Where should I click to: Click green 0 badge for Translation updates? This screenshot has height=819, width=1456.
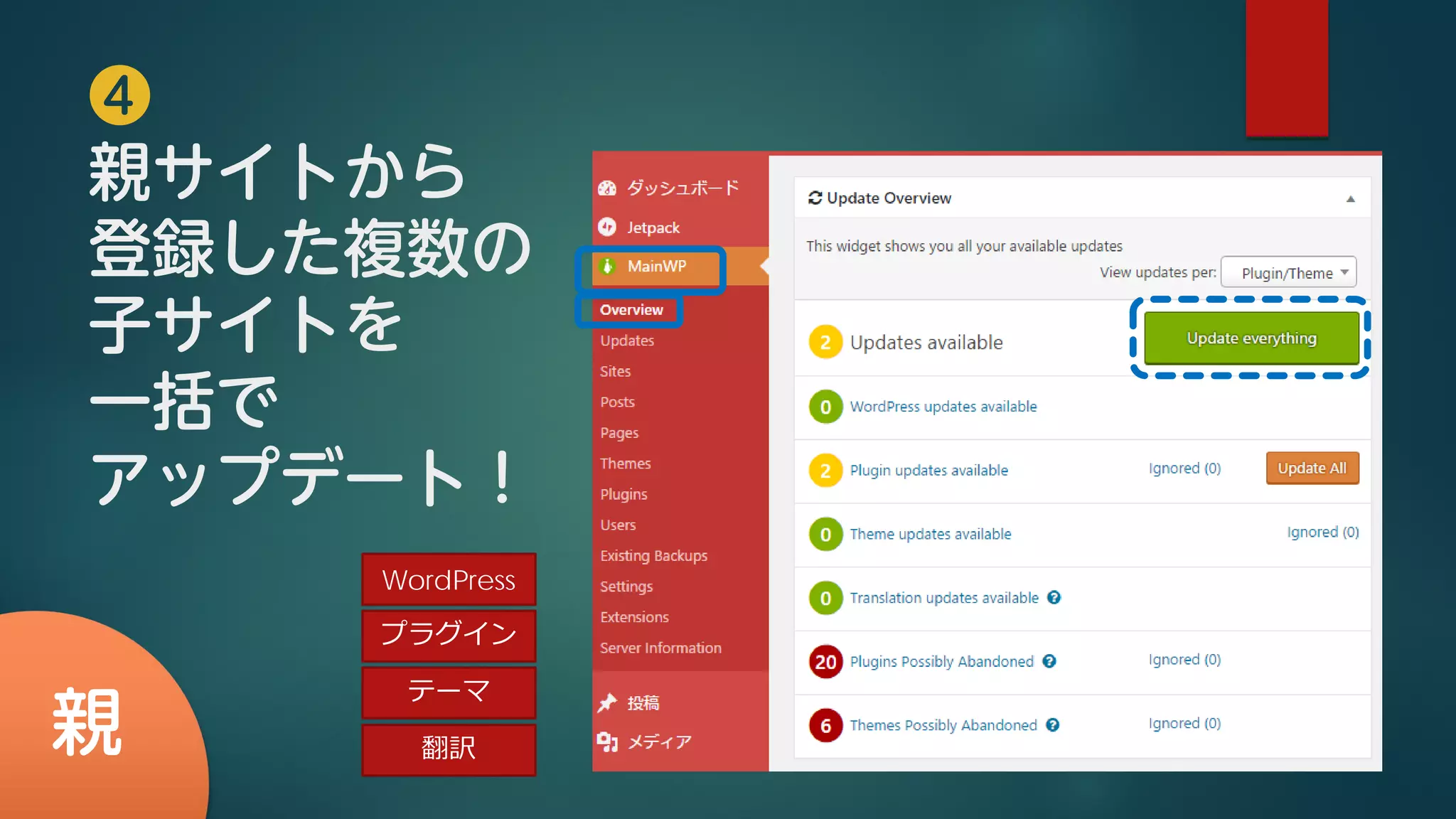[825, 598]
